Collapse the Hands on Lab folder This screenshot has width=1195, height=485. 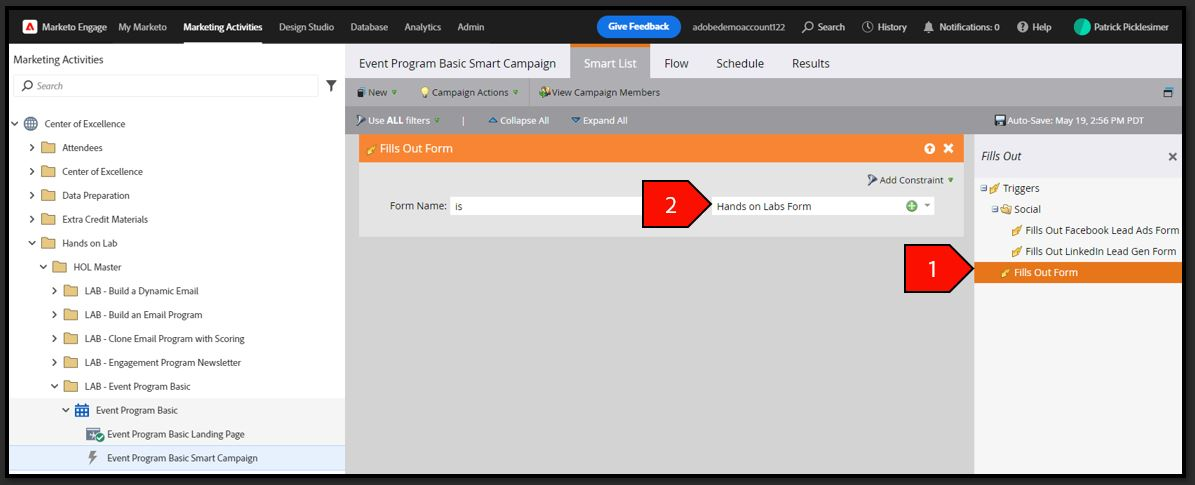click(31, 243)
